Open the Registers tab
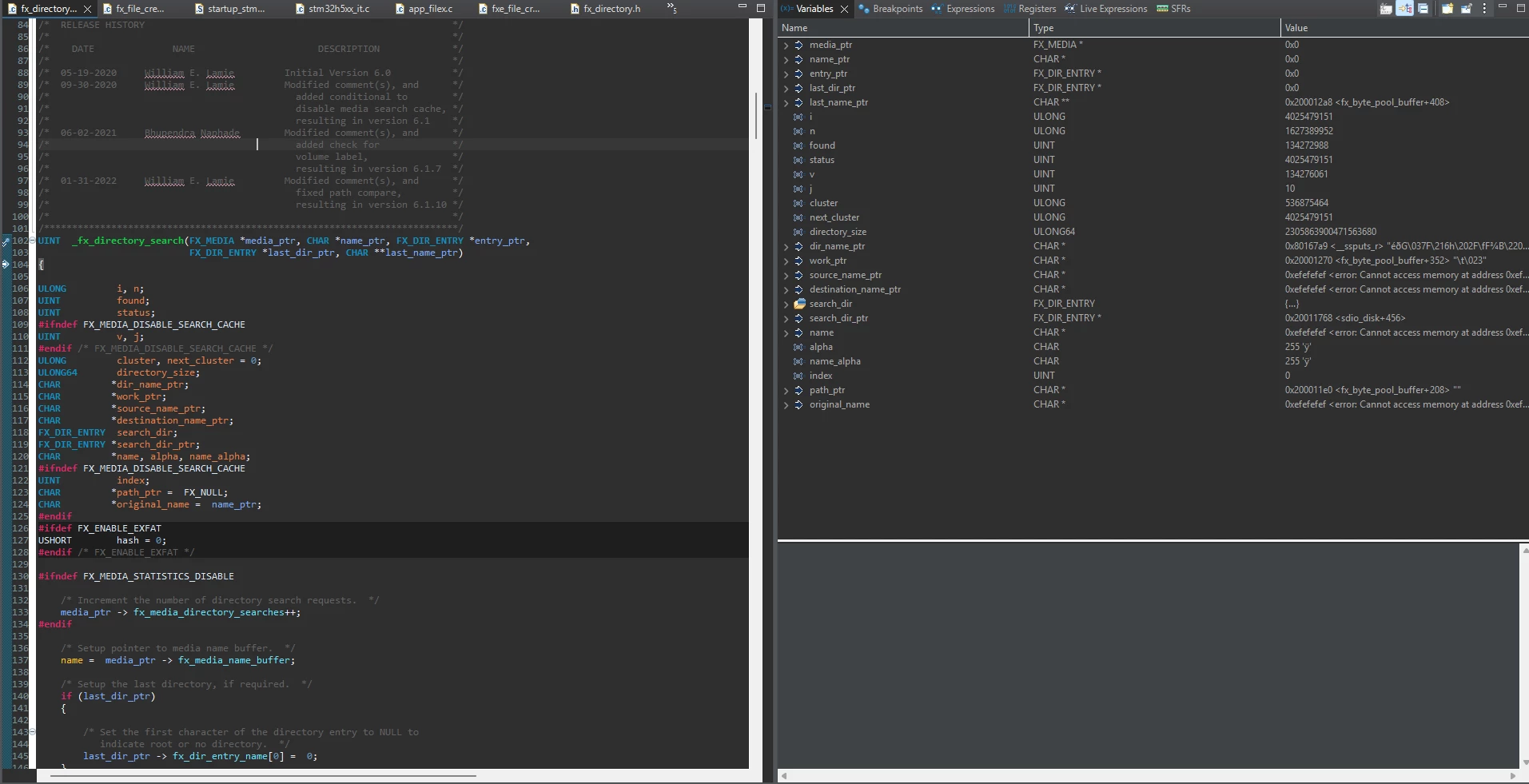The height and width of the screenshot is (784, 1529). pyautogui.click(x=1030, y=9)
